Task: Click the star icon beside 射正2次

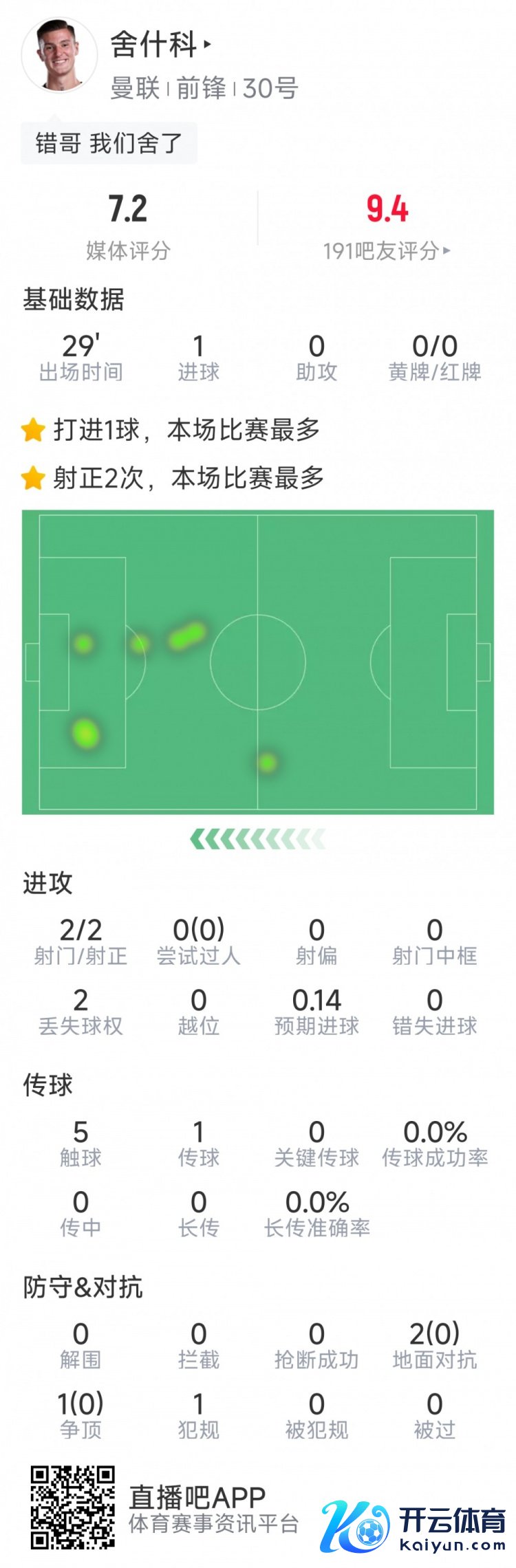Action: tap(33, 478)
